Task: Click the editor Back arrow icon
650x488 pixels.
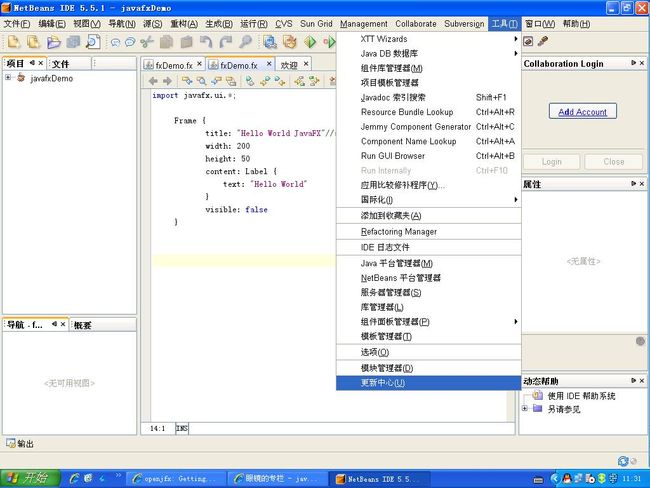Action: 153,81
